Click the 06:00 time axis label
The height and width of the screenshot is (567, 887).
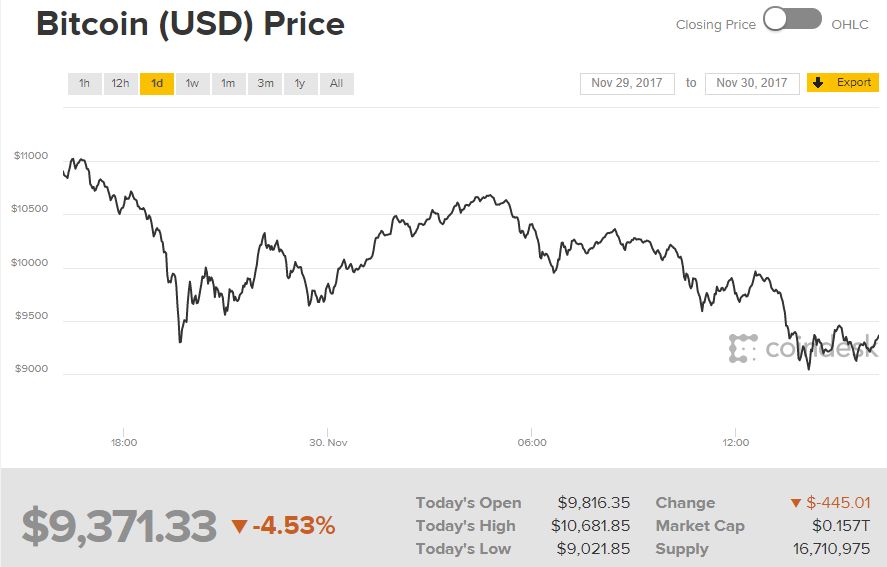coord(532,442)
